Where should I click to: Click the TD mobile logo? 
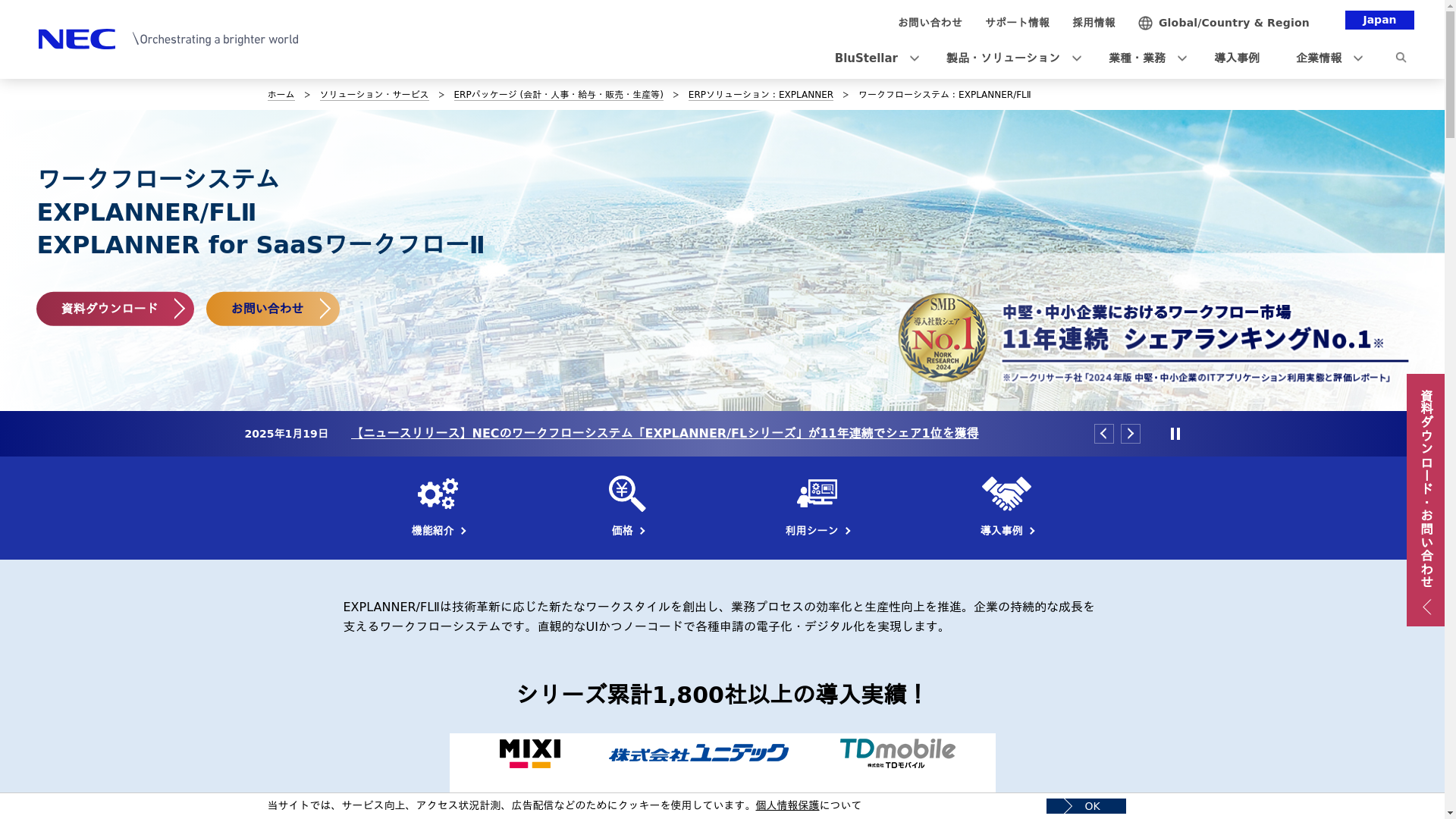point(897,753)
